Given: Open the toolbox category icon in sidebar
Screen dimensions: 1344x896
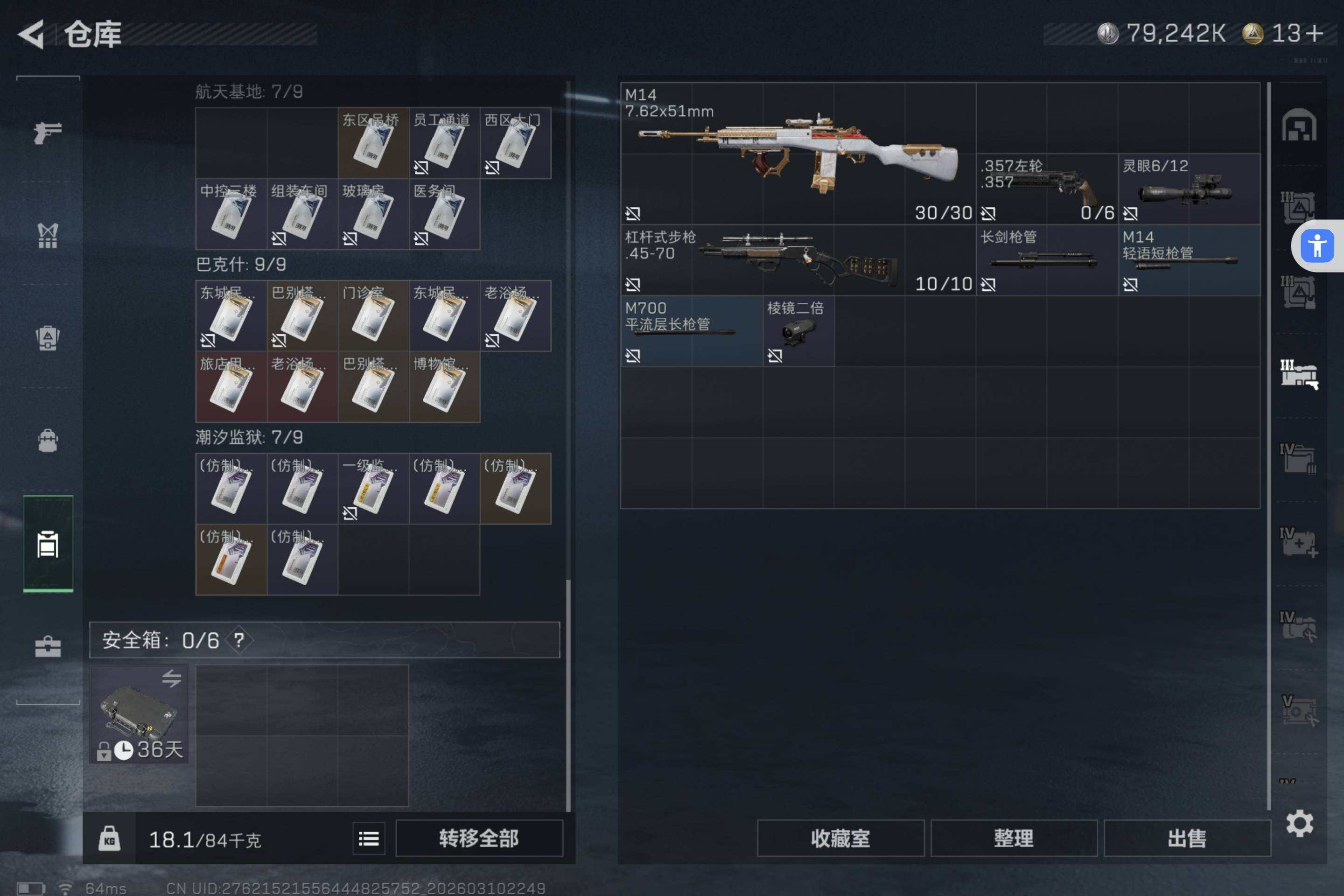Looking at the screenshot, I should coord(48,646).
